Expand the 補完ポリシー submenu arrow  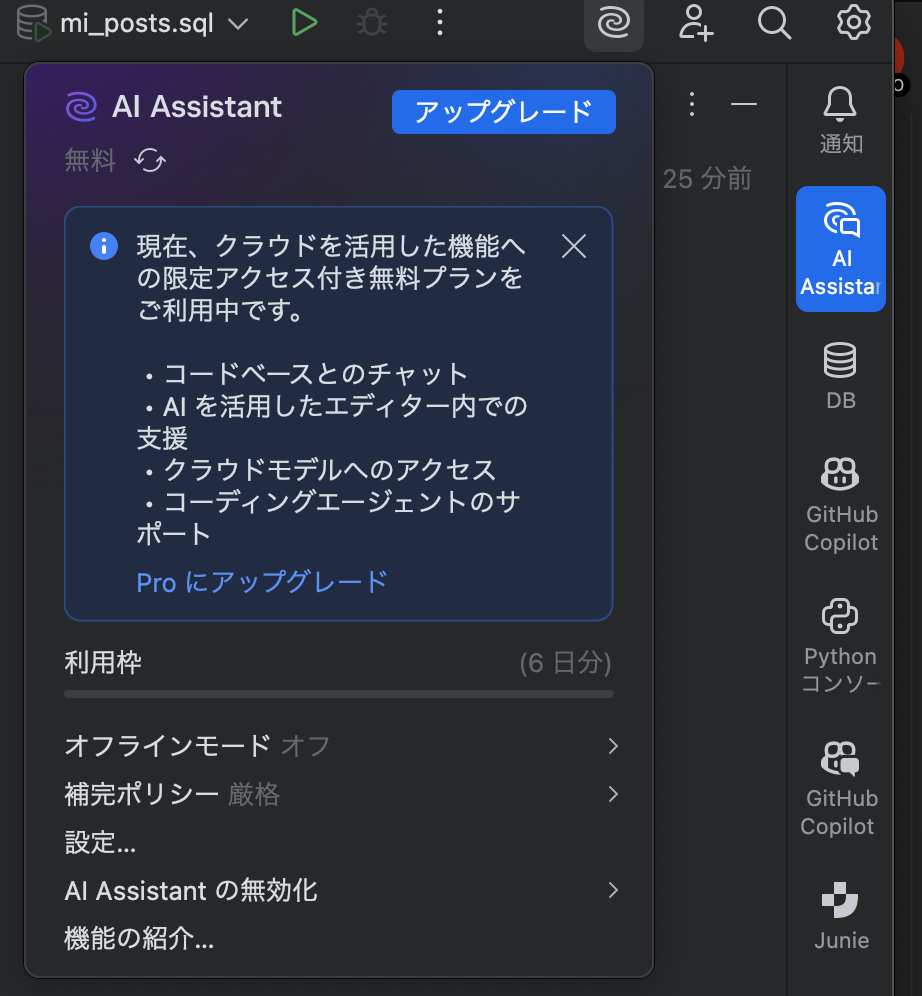tap(613, 794)
